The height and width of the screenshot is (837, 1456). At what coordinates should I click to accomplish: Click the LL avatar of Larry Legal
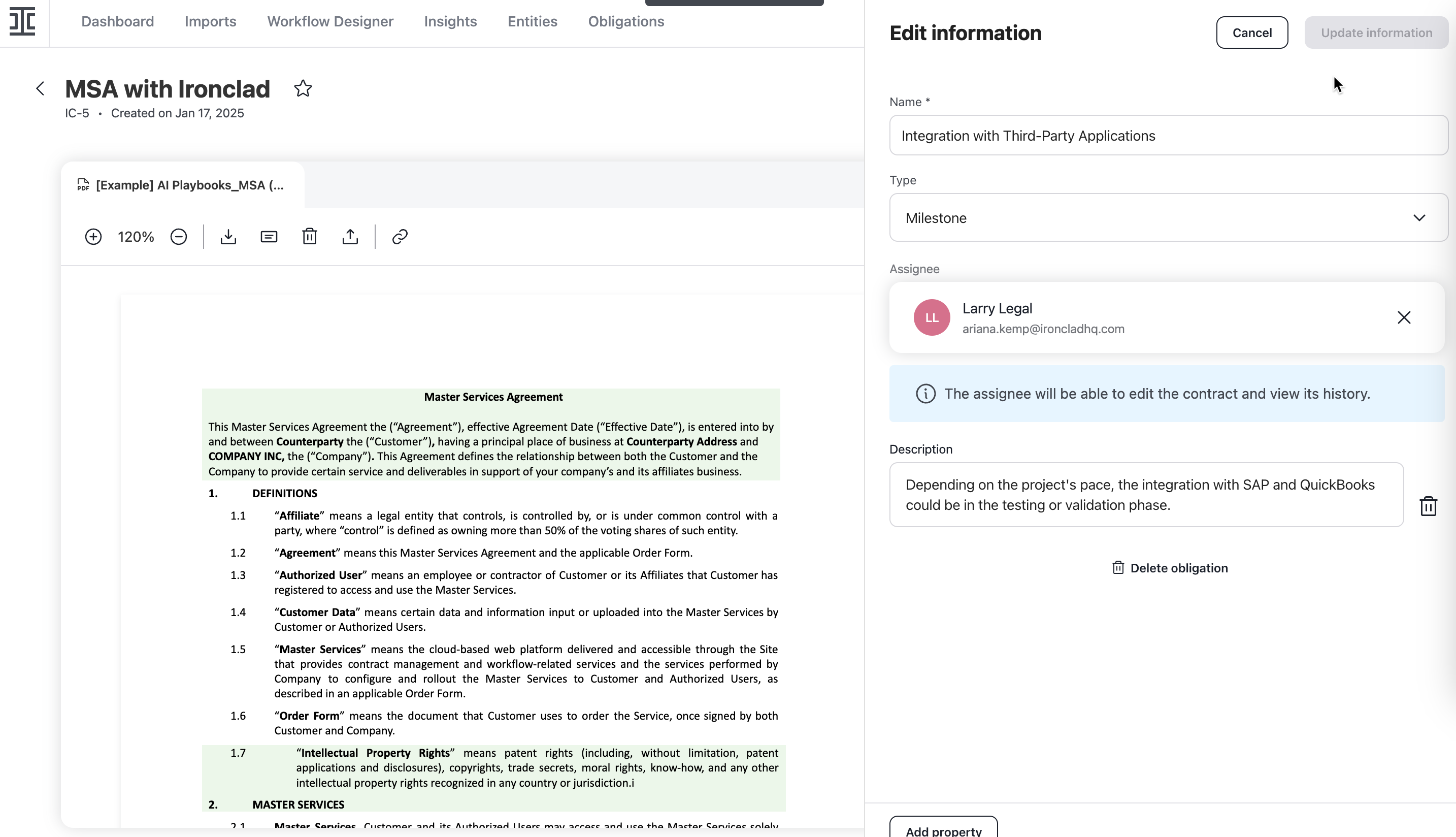click(932, 317)
